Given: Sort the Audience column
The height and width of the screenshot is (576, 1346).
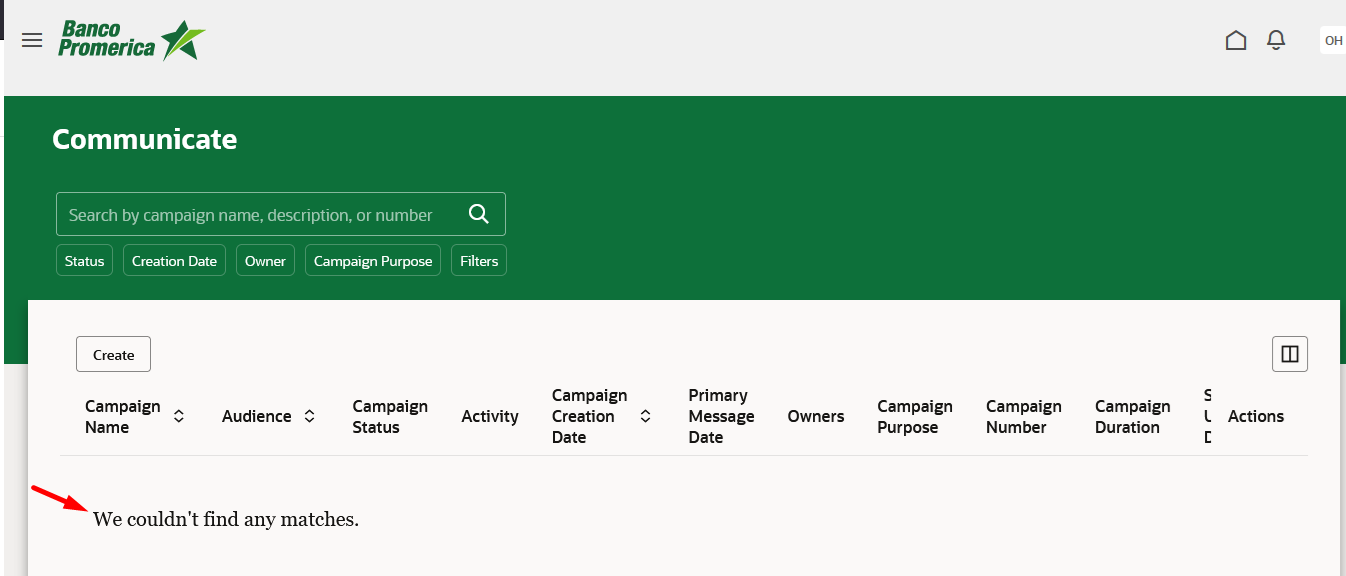Looking at the screenshot, I should [x=310, y=416].
